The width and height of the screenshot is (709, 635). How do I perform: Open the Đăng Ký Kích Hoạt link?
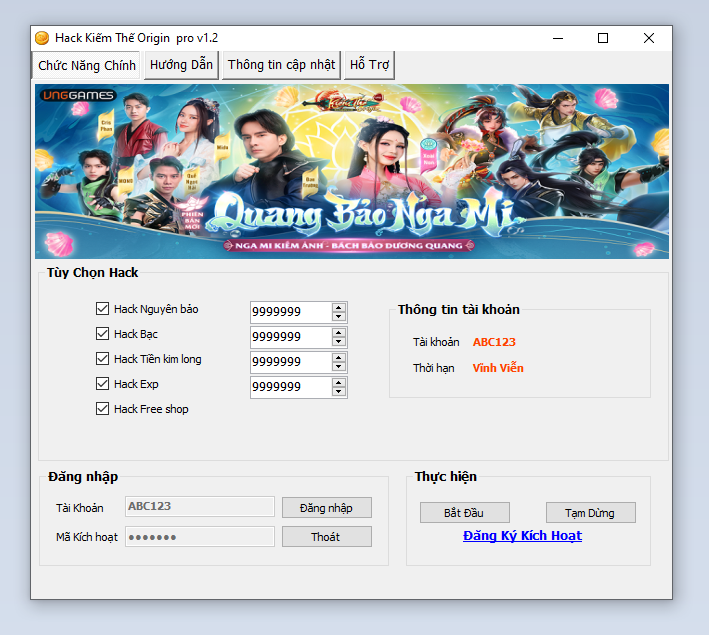[x=522, y=536]
